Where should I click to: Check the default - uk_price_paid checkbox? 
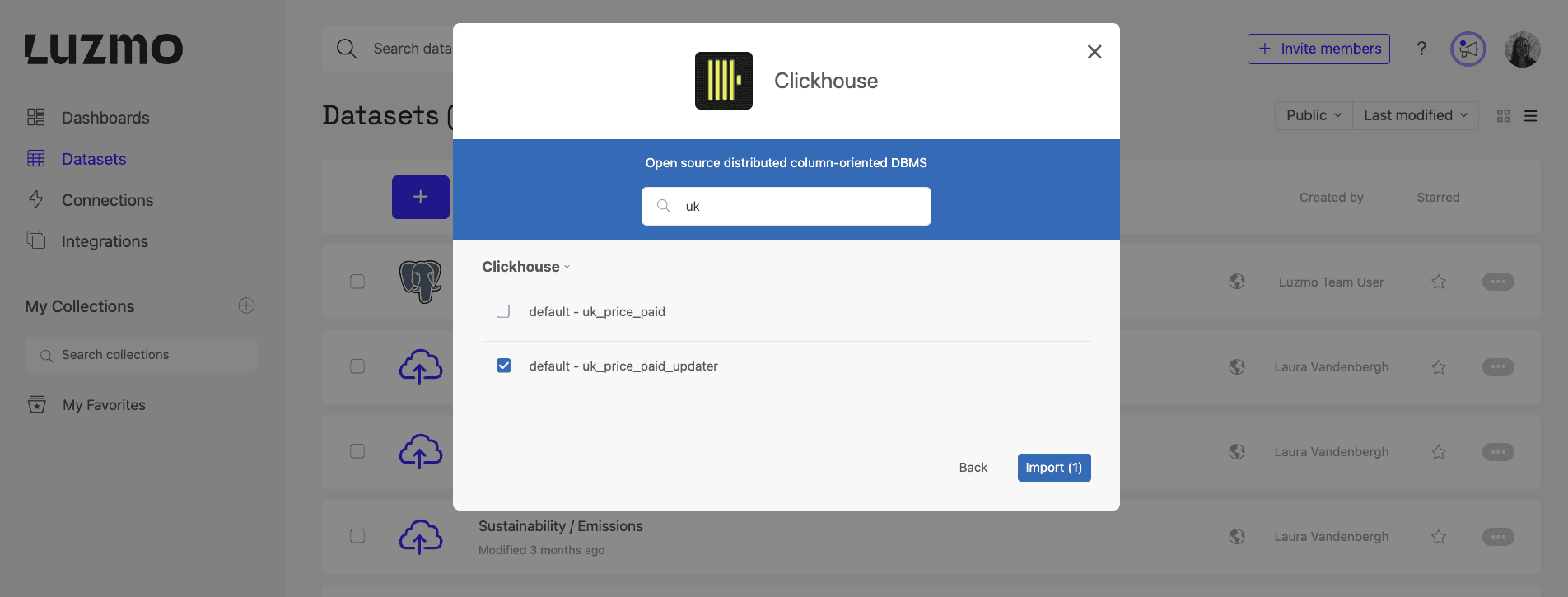pyautogui.click(x=503, y=311)
